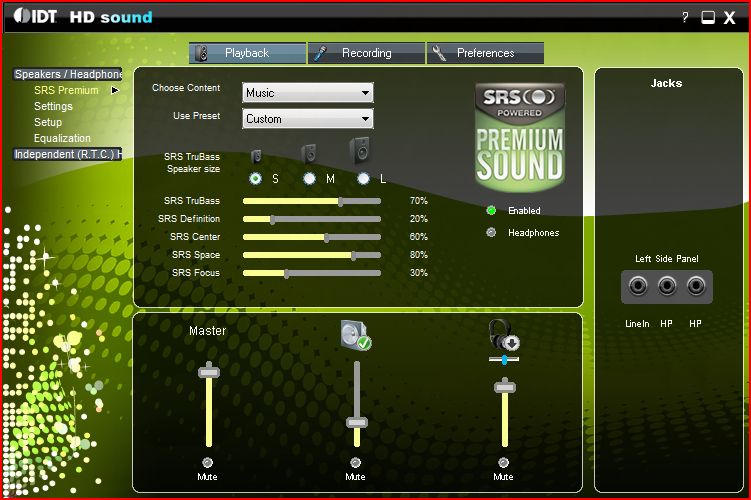Select medium TruBass speaker size M

coord(309,179)
